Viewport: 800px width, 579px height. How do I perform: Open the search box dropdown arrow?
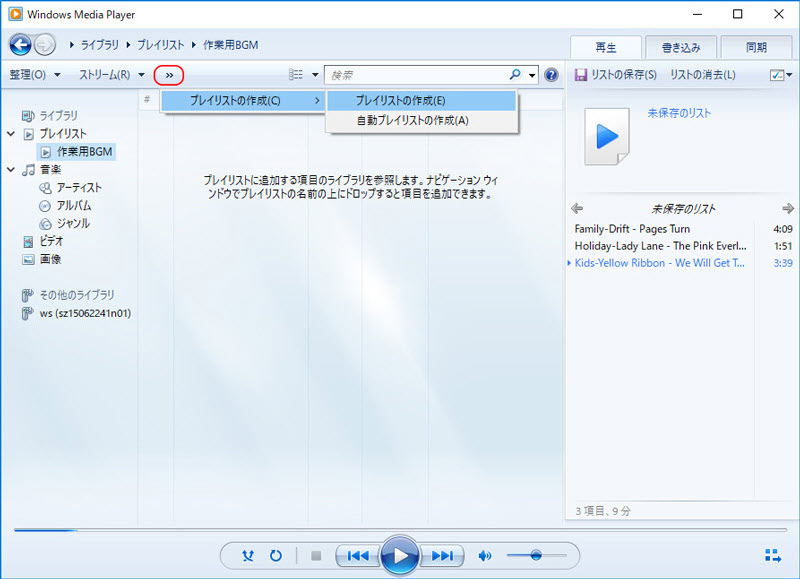(532, 75)
